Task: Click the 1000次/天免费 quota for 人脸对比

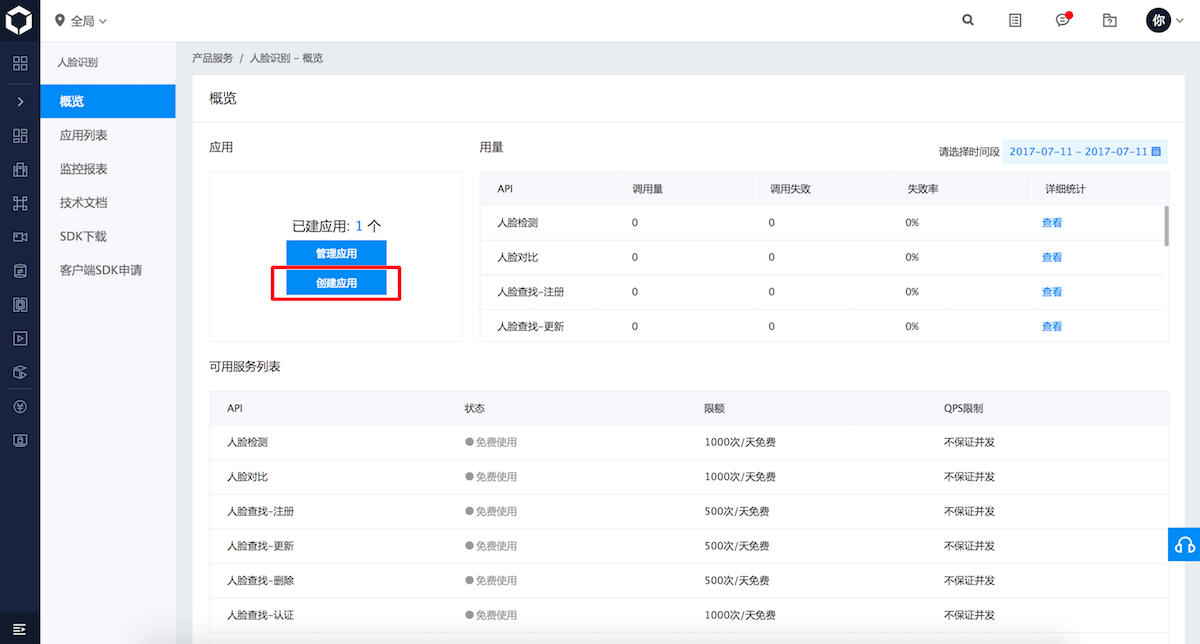Action: [x=740, y=477]
